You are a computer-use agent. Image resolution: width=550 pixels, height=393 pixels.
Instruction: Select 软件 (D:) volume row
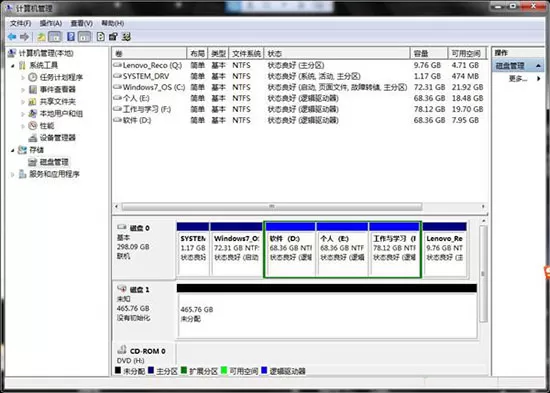pyautogui.click(x=300, y=120)
